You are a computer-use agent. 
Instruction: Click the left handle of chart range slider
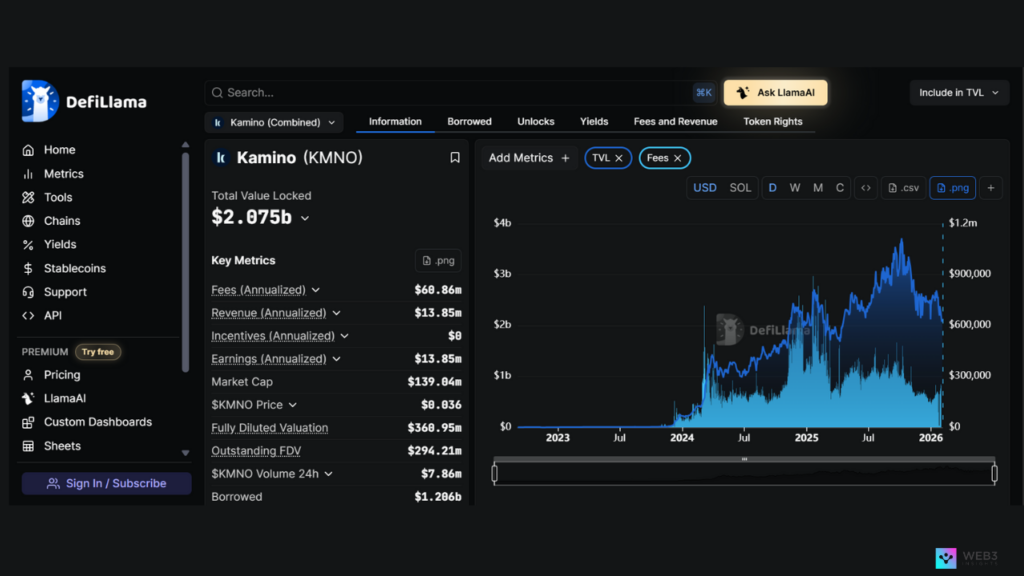tap(495, 473)
